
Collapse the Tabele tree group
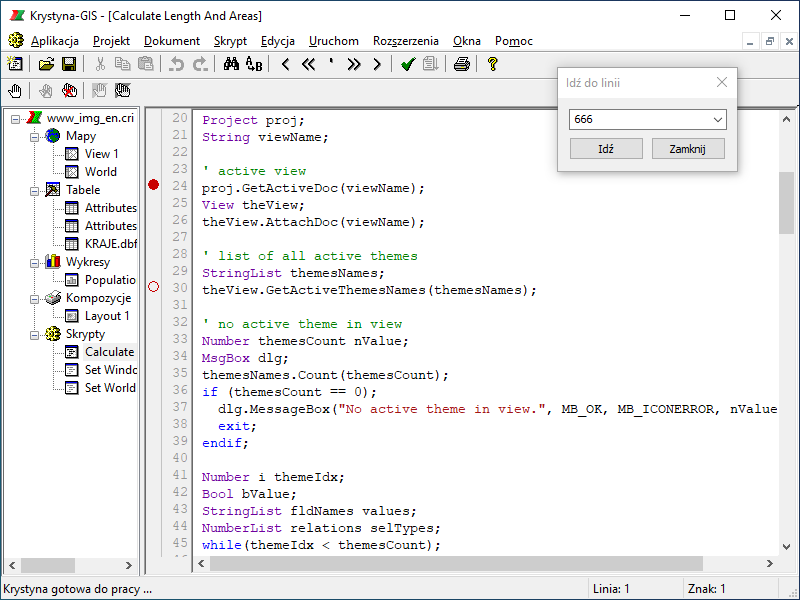[34, 191]
